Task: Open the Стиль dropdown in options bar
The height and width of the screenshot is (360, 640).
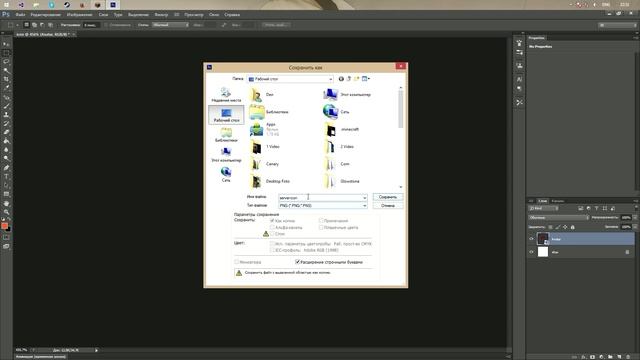Action: (x=170, y=25)
